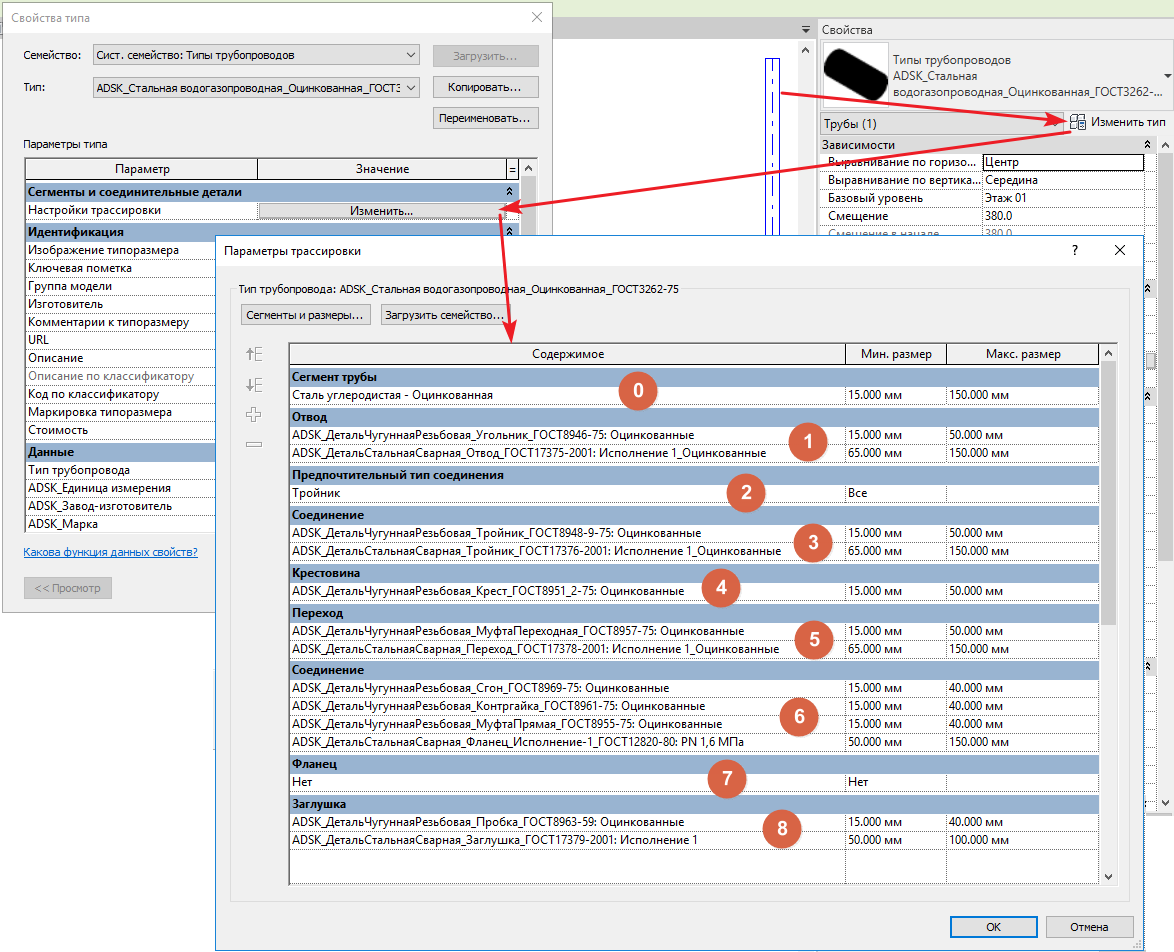
Task: Click Значение column header
Action: pos(382,169)
